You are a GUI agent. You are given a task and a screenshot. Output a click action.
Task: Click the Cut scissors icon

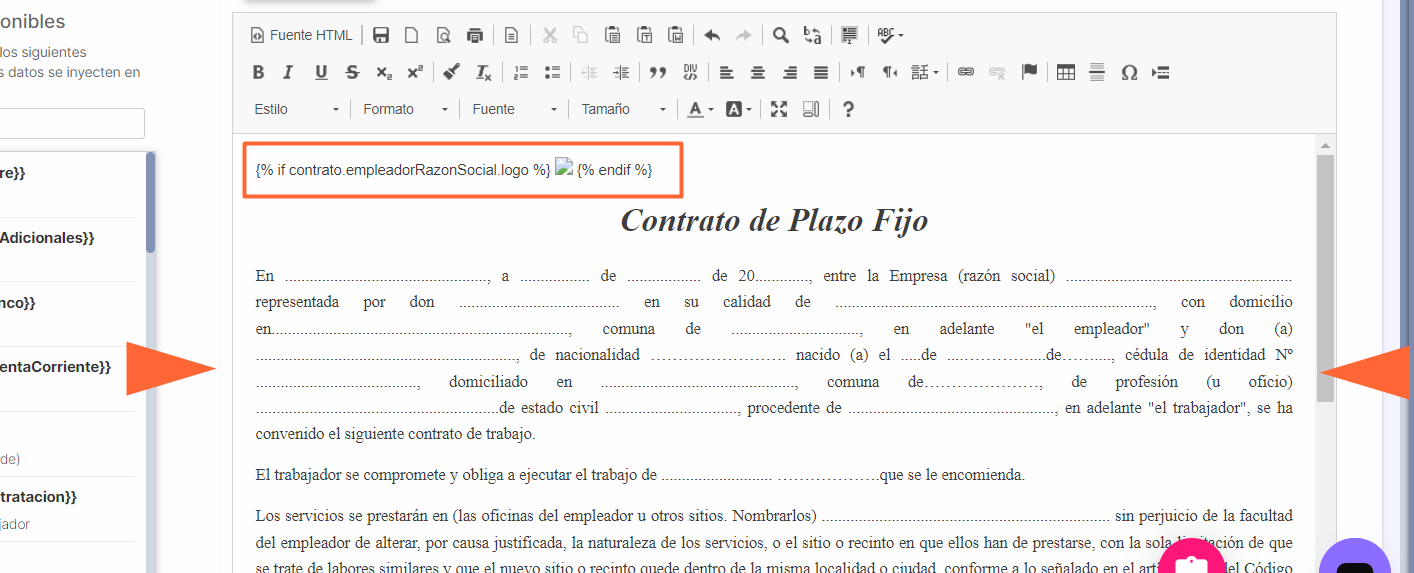[549, 35]
